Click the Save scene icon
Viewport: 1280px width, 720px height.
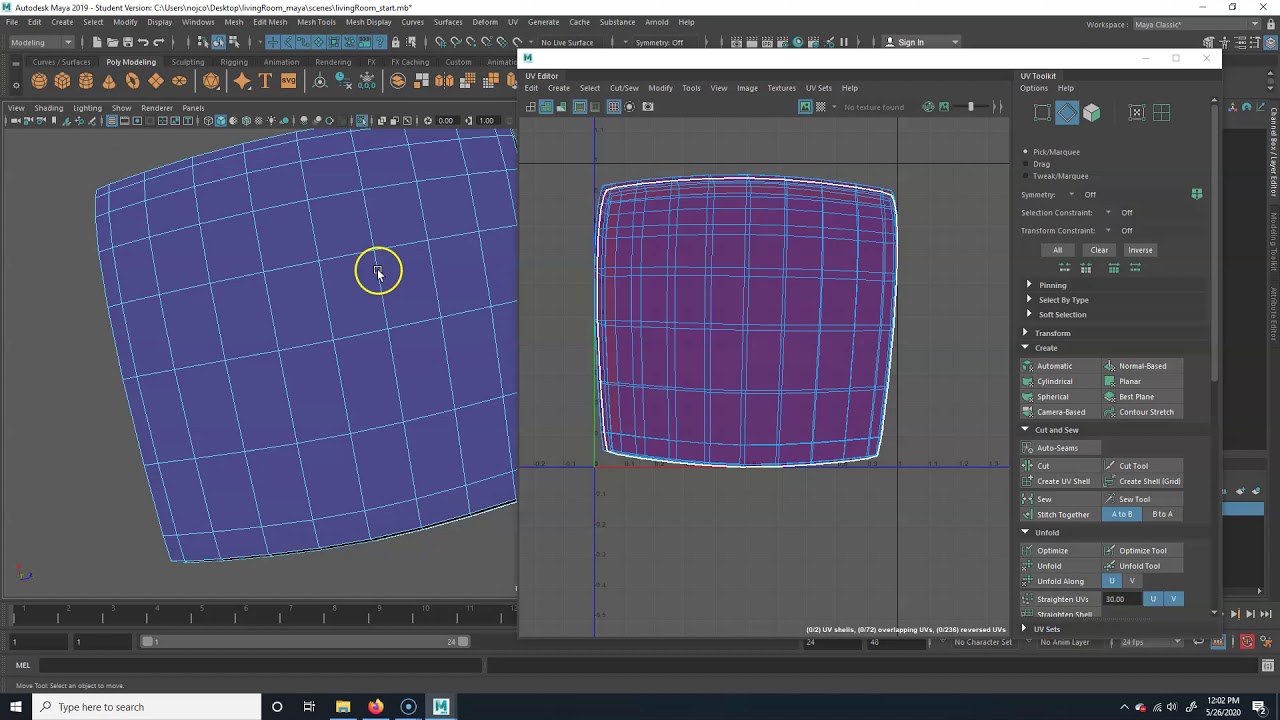point(127,42)
